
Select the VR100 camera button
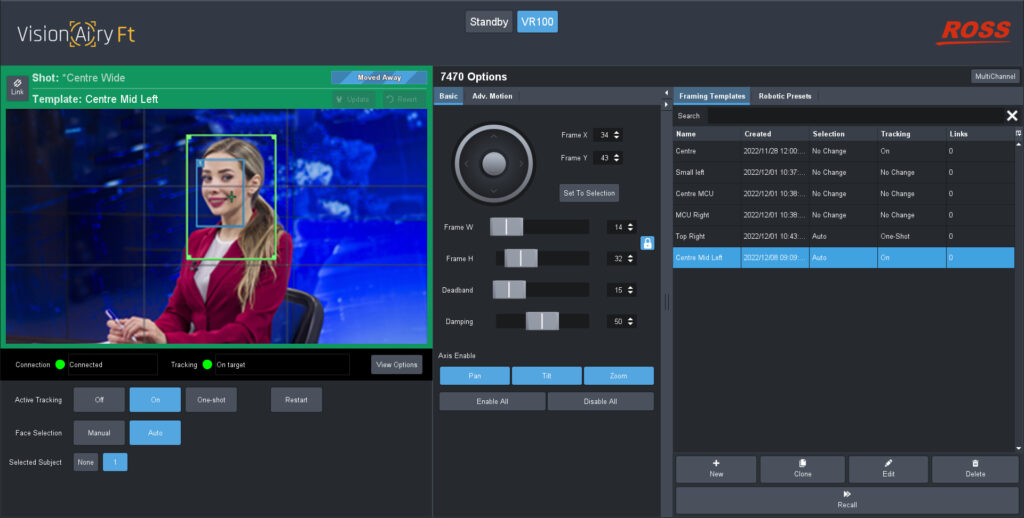pyautogui.click(x=537, y=22)
